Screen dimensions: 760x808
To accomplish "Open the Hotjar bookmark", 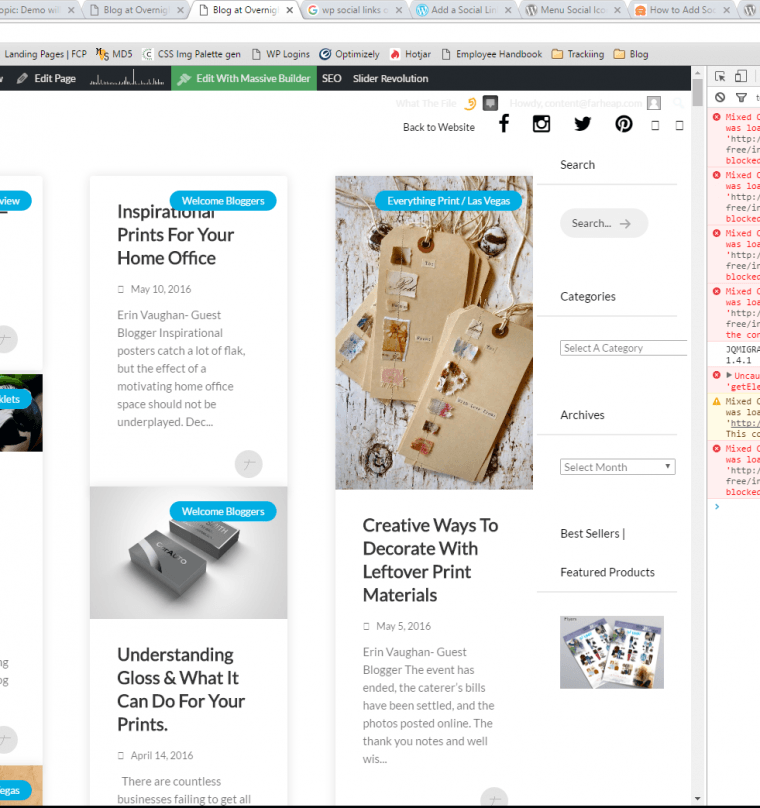I will click(411, 54).
